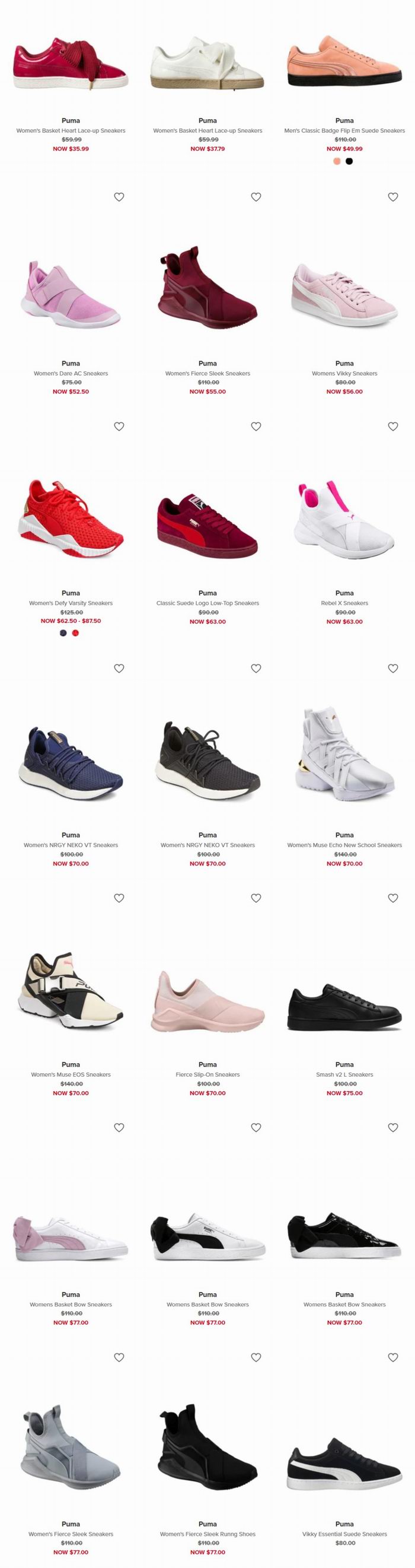
Task: Open Smash v2 L Sneakers product link
Action: [x=344, y=1074]
